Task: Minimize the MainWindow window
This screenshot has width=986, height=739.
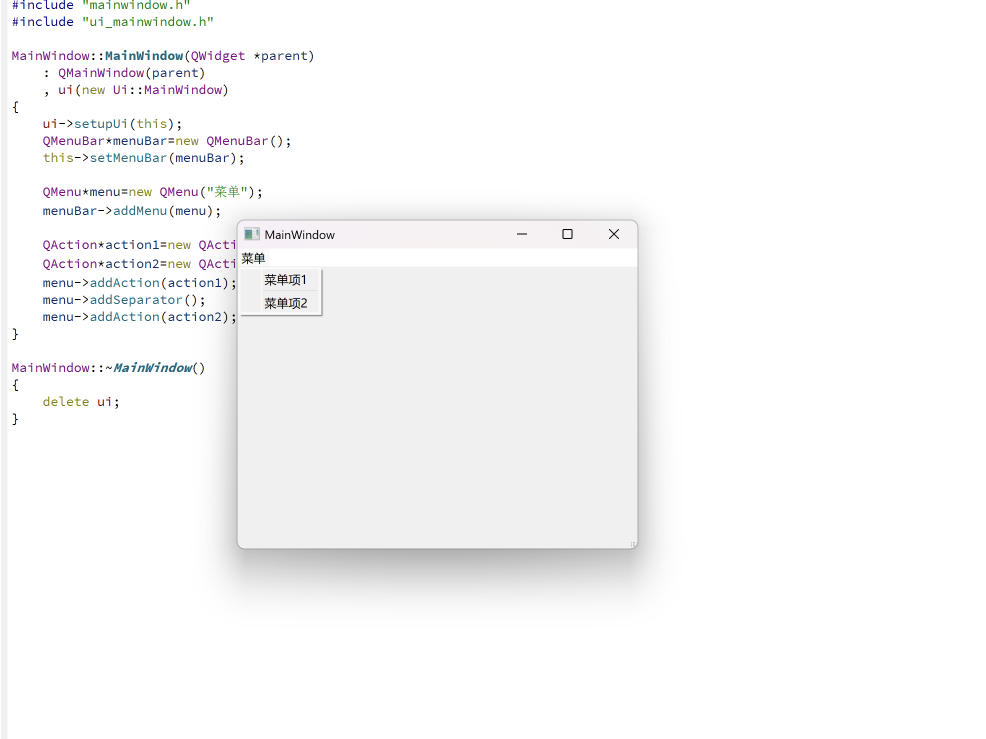Action: point(522,234)
